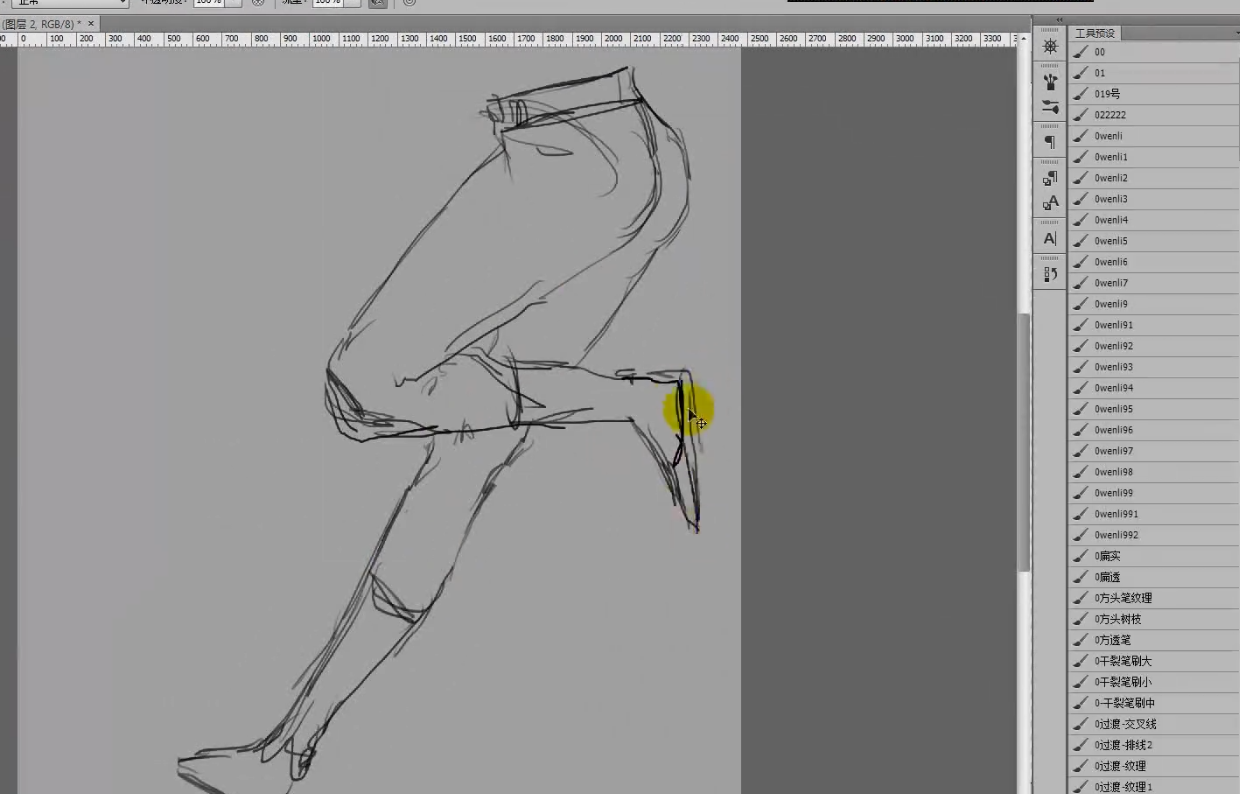Choose the 019号 tool preset
Screen dimensions: 1240x794
(1153, 94)
